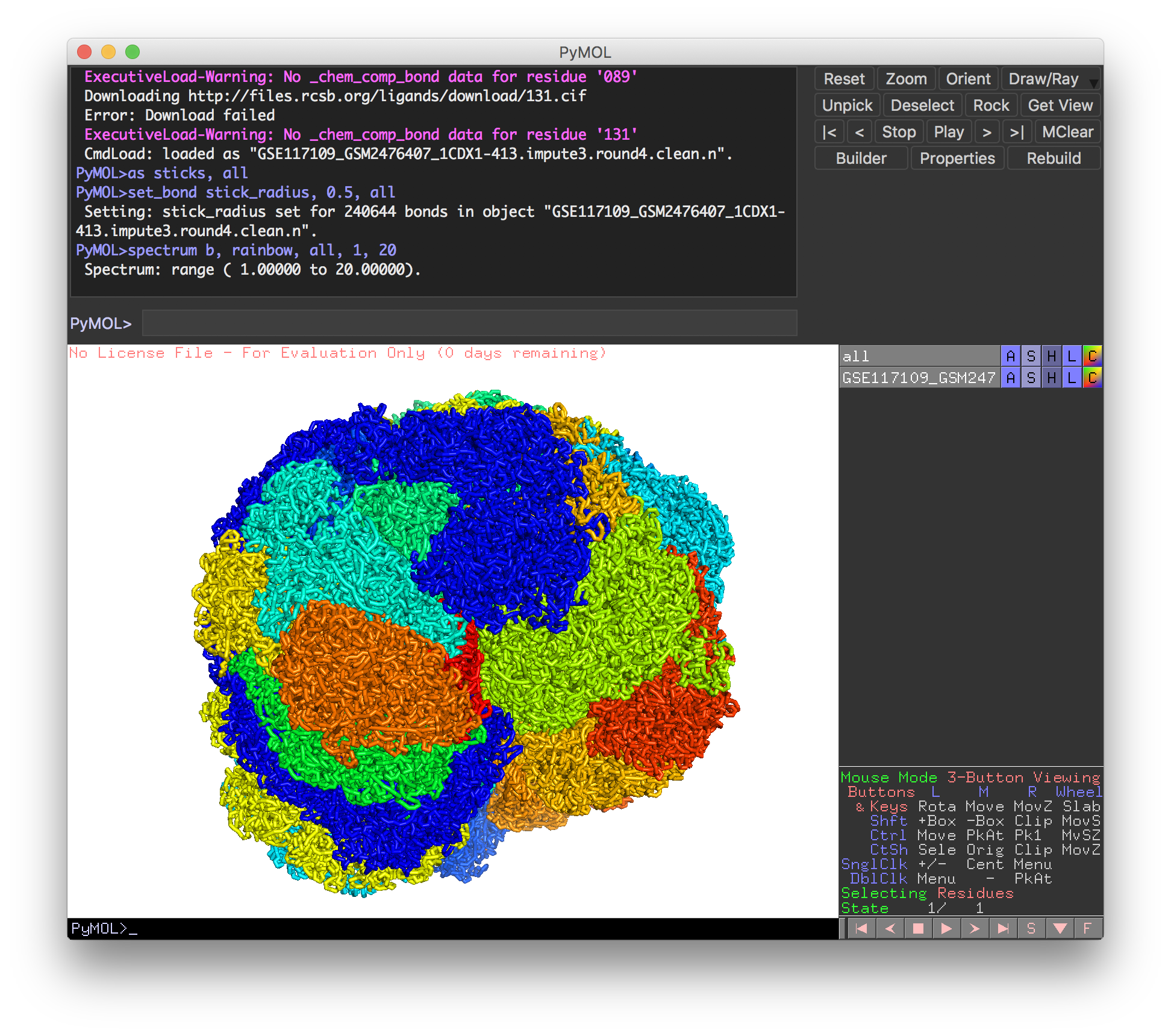
Task: Open the Label (L) menu for 'all' row
Action: pyautogui.click(x=1072, y=356)
